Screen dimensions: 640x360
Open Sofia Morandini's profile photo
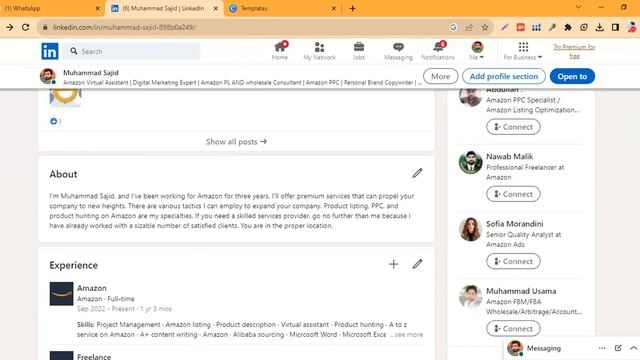(x=470, y=229)
